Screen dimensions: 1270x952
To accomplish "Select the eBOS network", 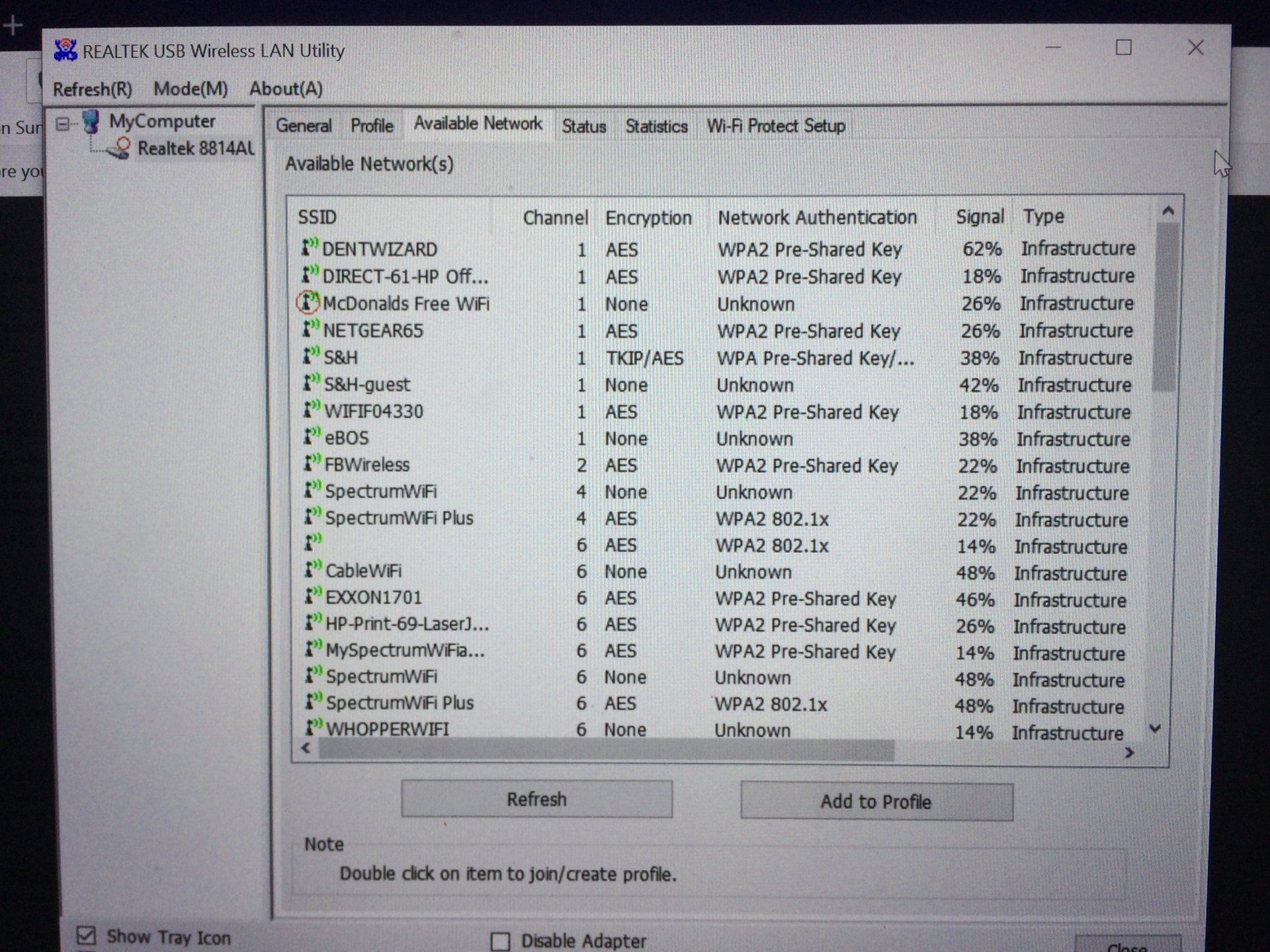I will (717, 438).
